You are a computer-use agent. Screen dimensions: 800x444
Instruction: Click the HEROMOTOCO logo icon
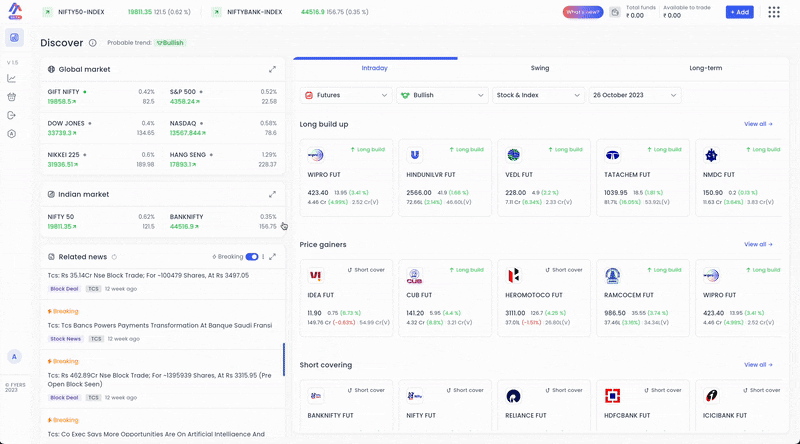[514, 276]
